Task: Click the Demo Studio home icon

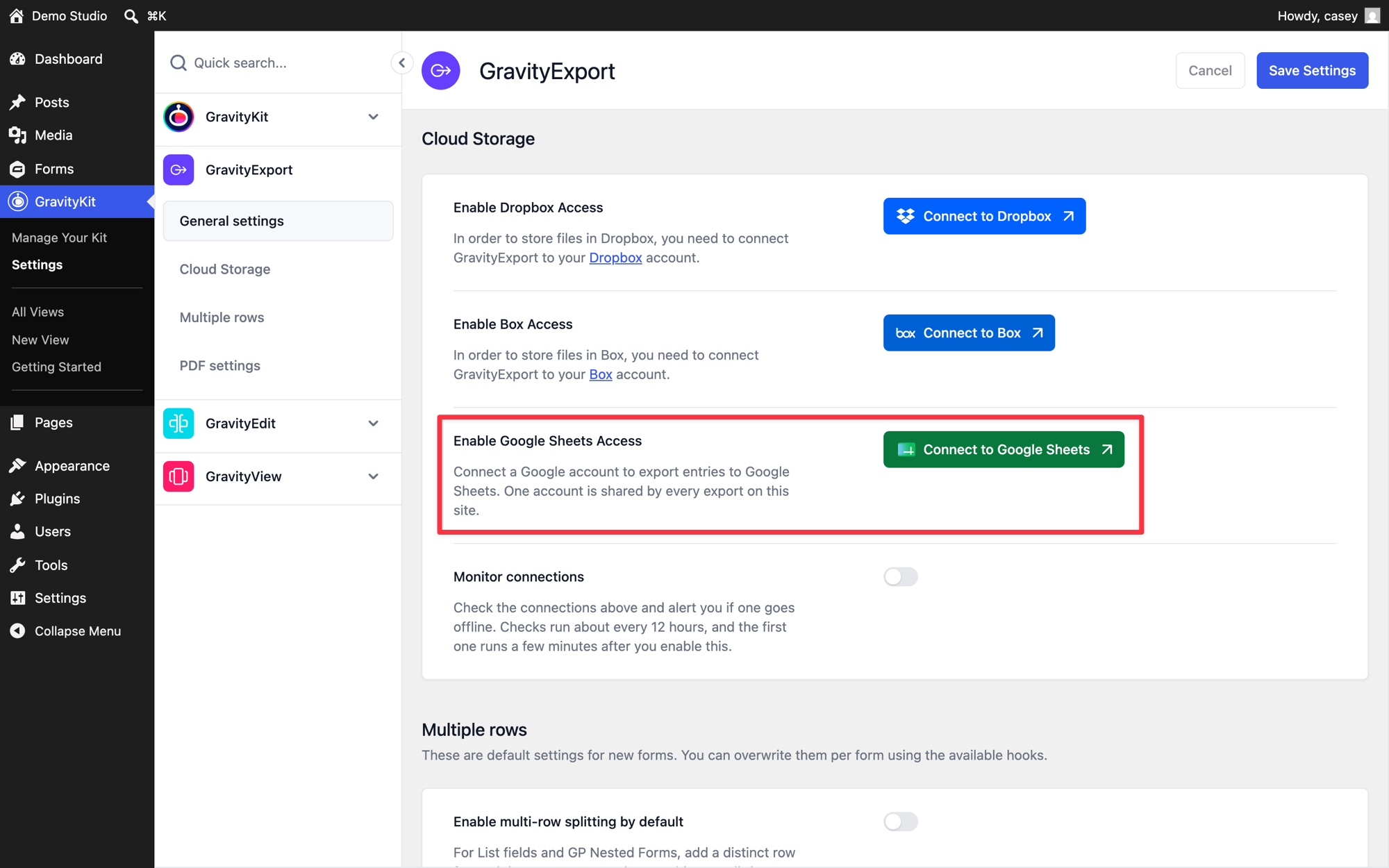Action: pos(17,15)
